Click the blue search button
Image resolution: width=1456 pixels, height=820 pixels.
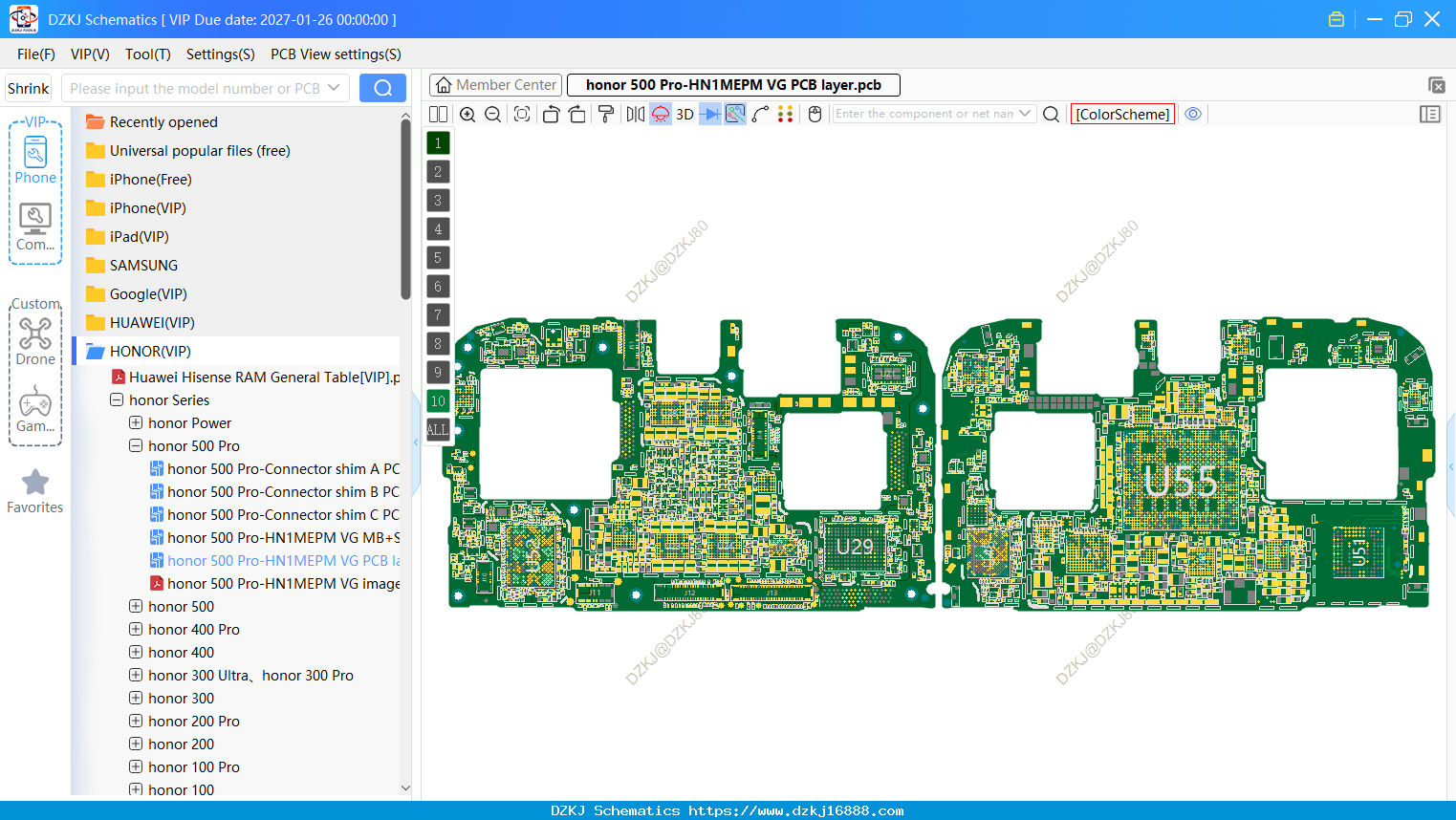pyautogui.click(x=382, y=89)
